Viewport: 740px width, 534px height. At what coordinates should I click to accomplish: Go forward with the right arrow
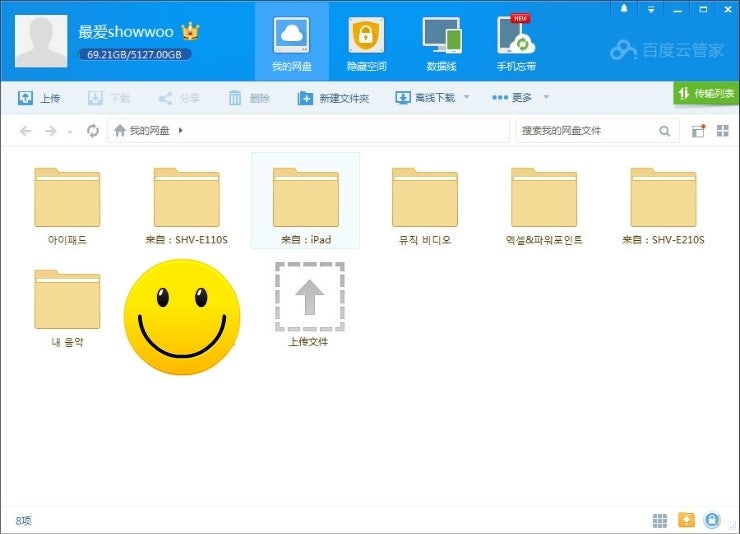(x=50, y=131)
